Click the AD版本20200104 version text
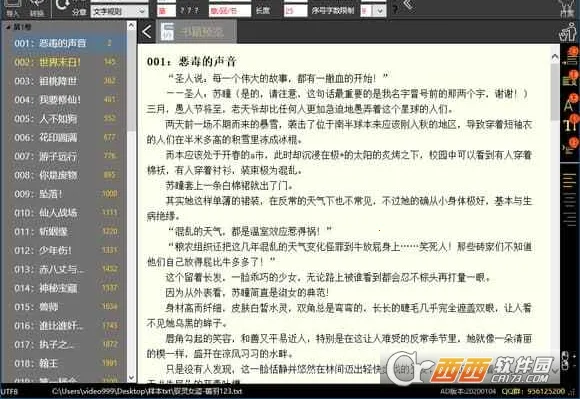580x399 pixels. [468, 391]
